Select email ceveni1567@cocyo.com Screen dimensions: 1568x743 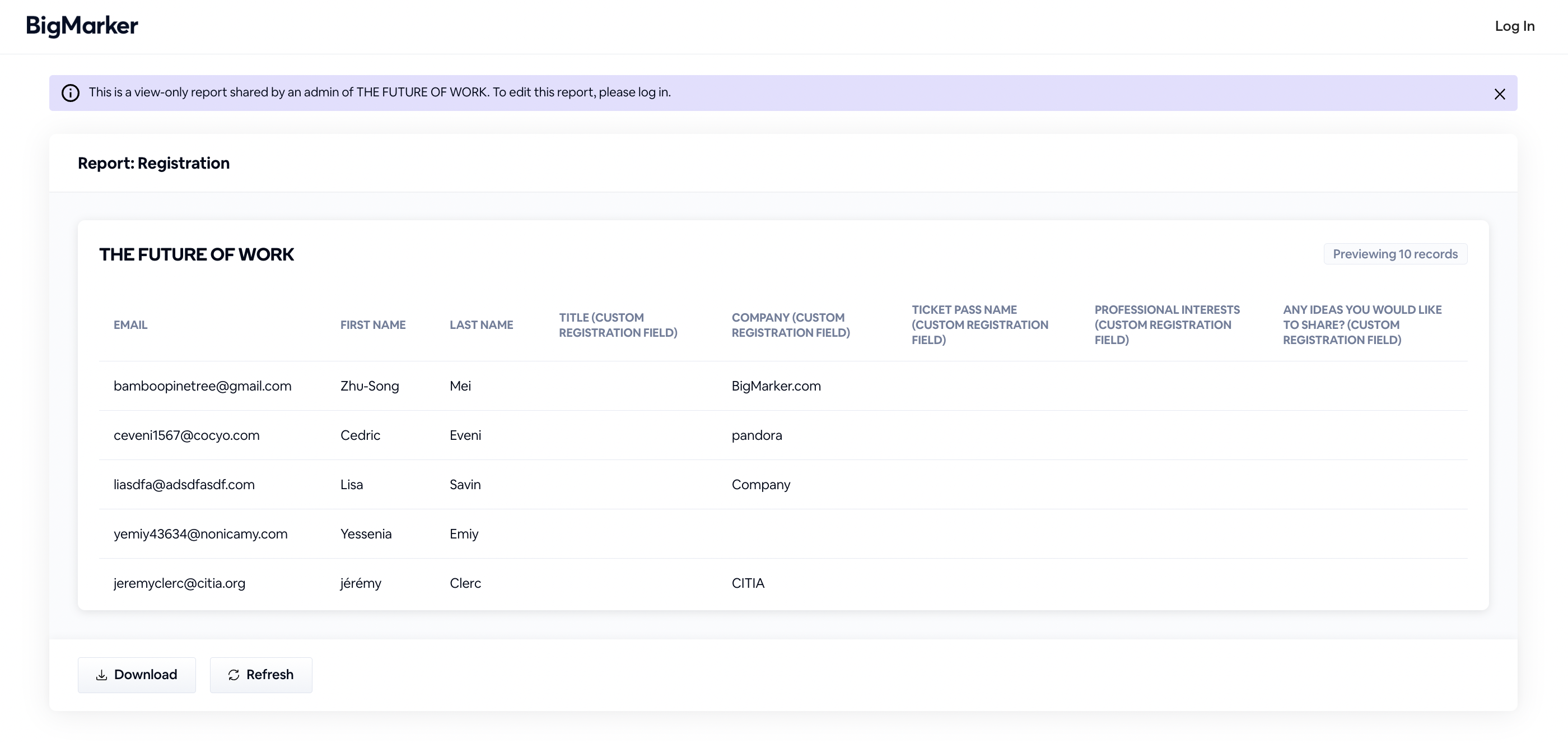click(x=186, y=435)
